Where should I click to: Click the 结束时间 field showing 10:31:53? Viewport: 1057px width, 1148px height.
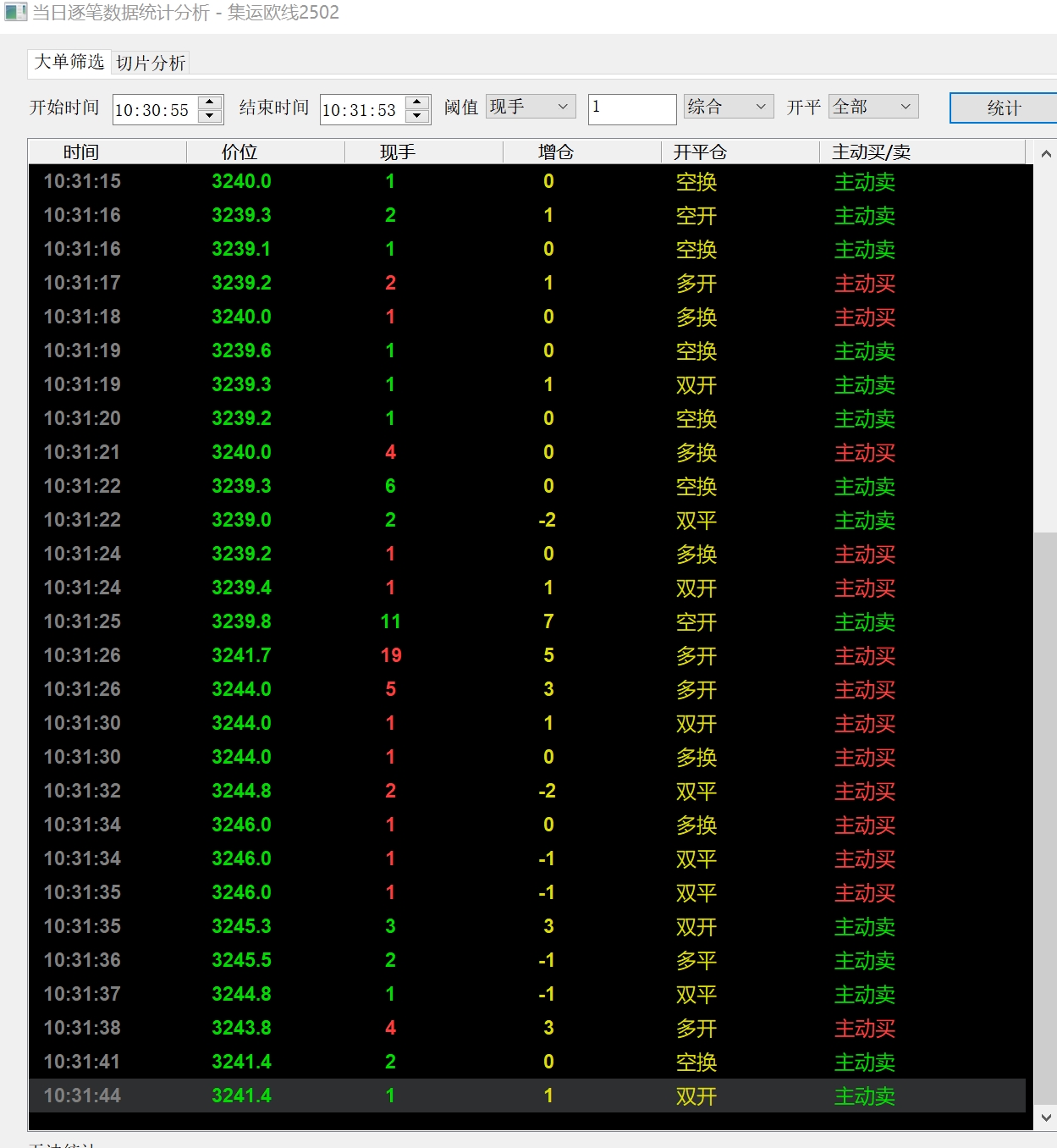click(362, 109)
